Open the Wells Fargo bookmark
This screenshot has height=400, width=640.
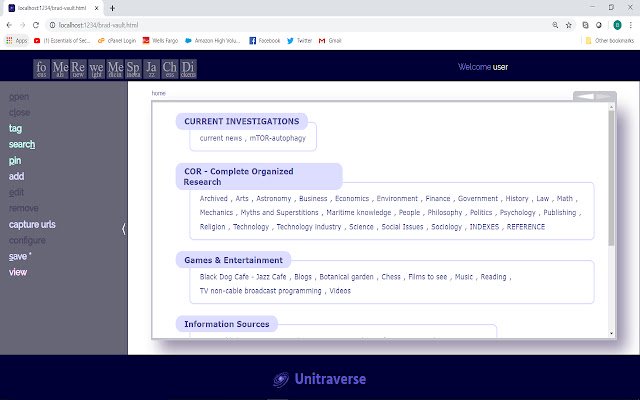pos(160,40)
